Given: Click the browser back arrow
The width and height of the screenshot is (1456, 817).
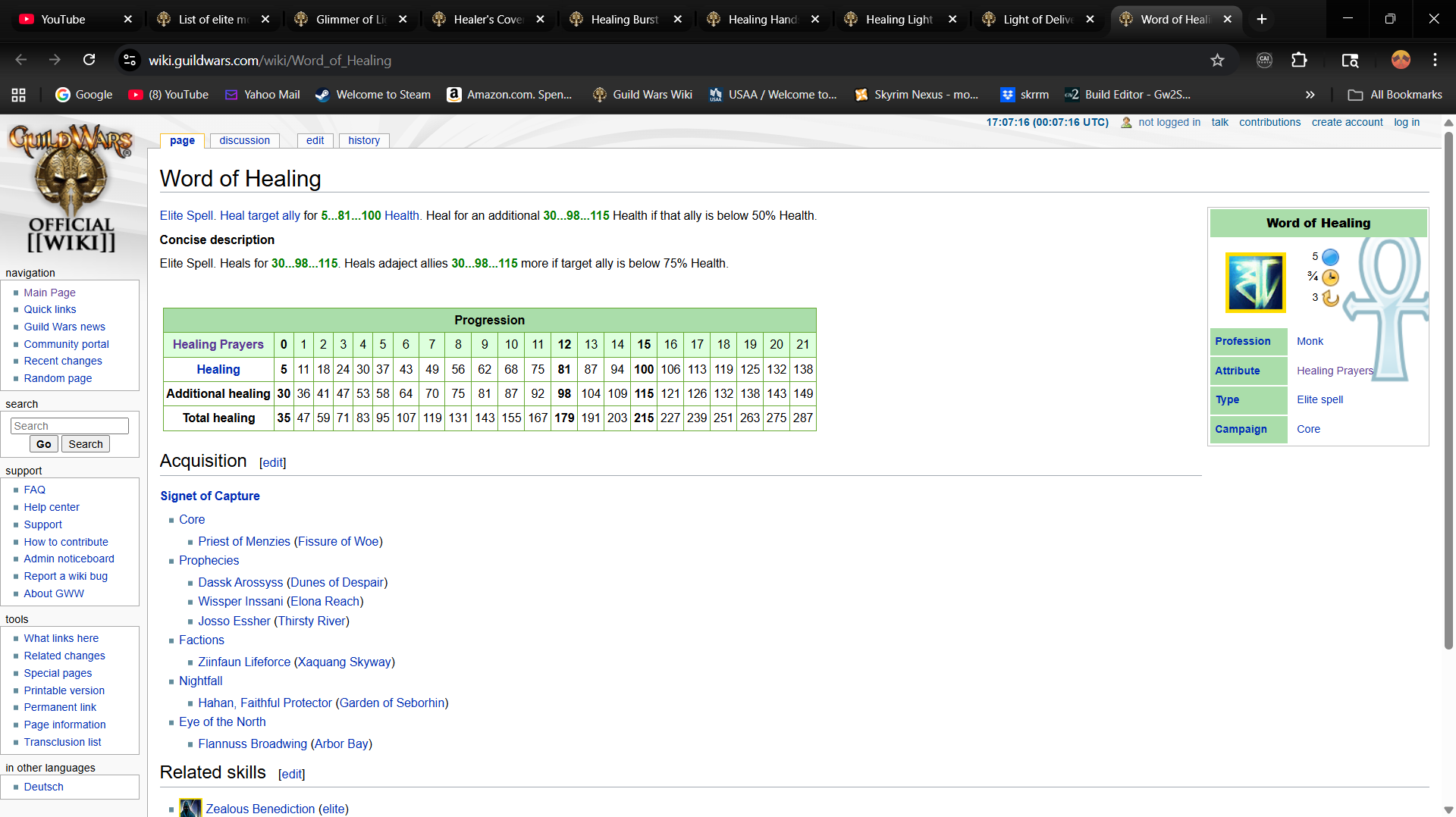Looking at the screenshot, I should click(x=20, y=60).
